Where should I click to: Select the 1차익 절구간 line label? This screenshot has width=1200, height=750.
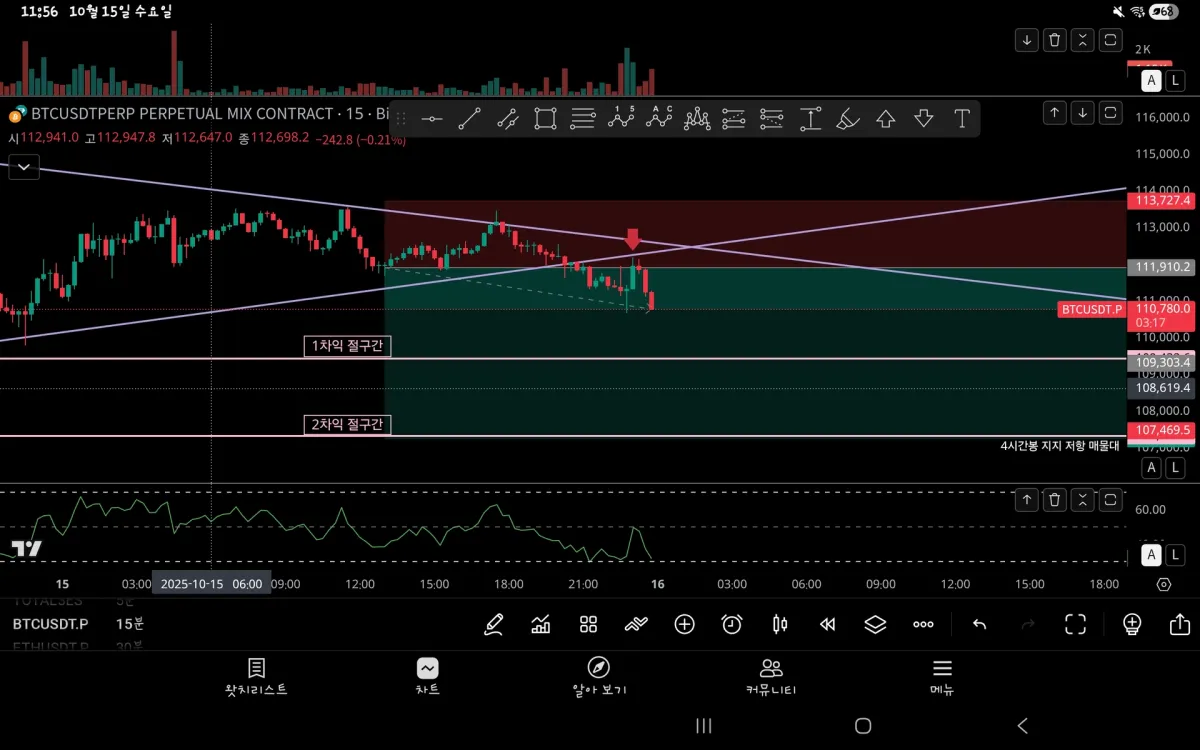point(348,346)
